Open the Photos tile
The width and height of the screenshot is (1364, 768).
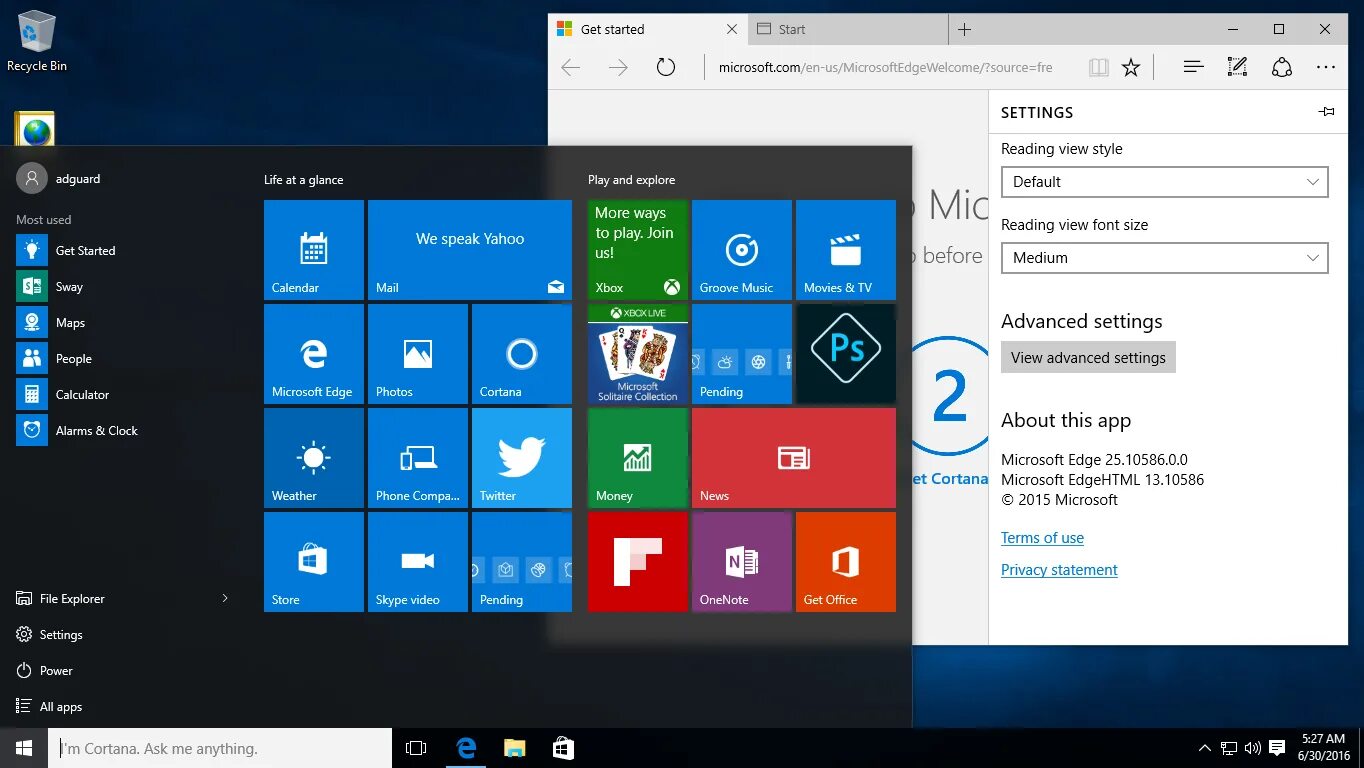click(418, 354)
